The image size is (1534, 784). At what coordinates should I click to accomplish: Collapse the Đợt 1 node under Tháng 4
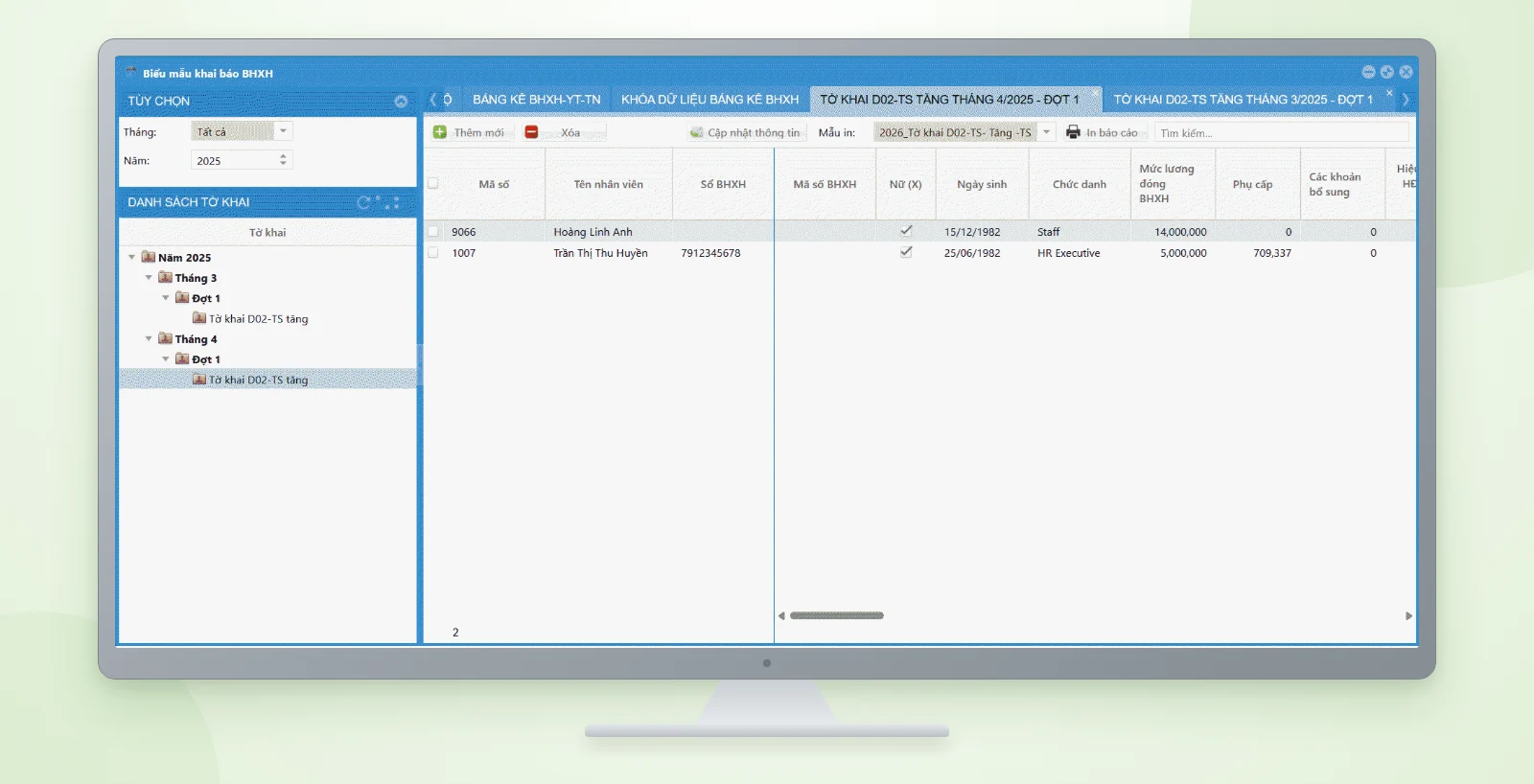[x=166, y=359]
